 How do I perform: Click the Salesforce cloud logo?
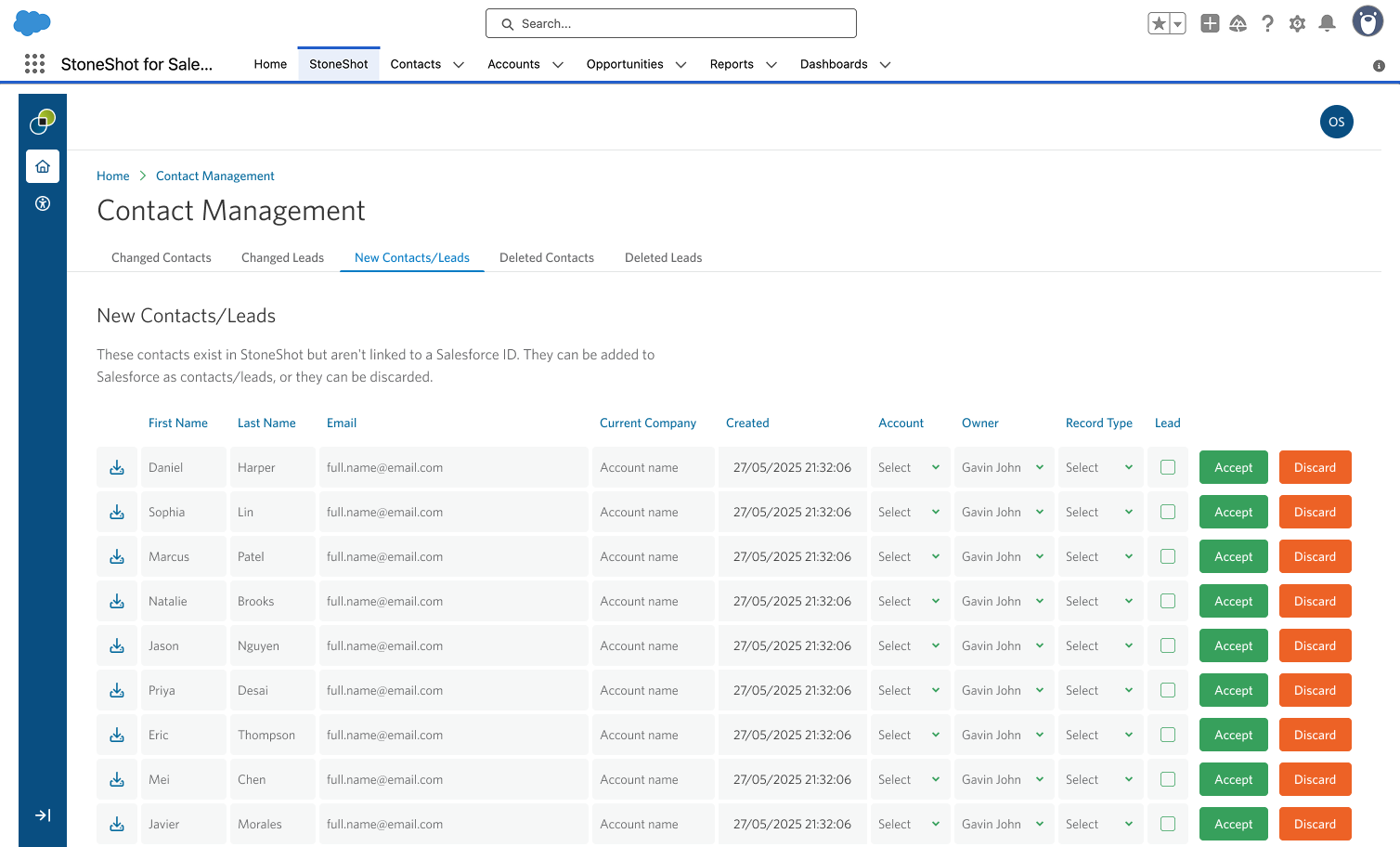coord(32,23)
